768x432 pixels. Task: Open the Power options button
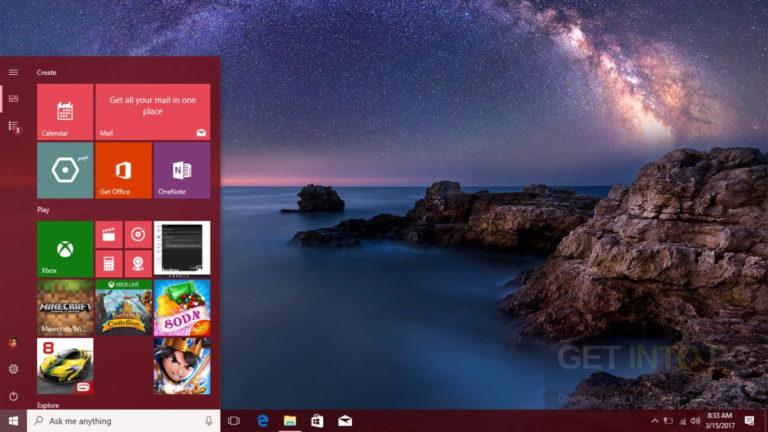coord(13,396)
